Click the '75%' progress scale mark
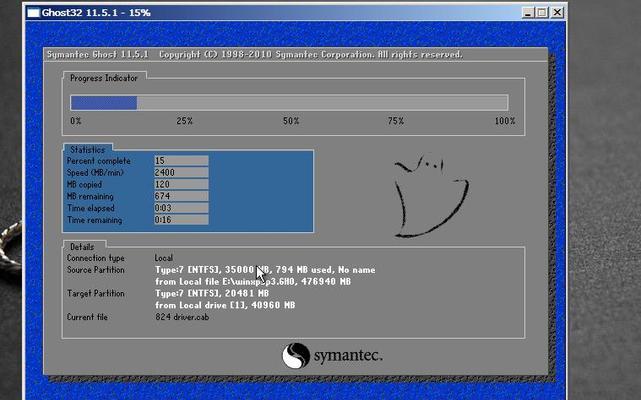Viewport: 641px width, 400px height. pyautogui.click(x=396, y=121)
